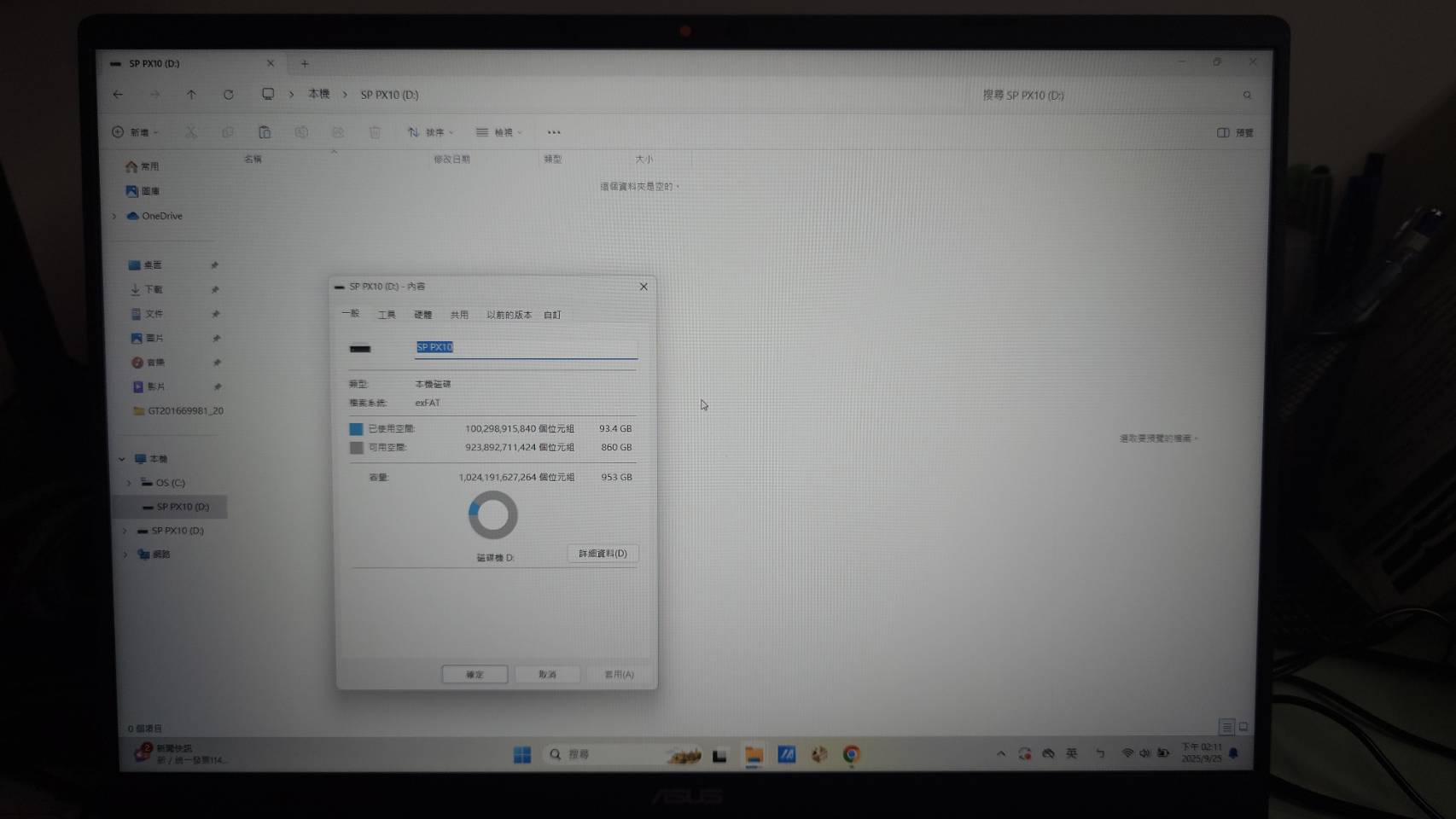Open the See more (…) toolbar menu
The image size is (1456, 819).
(x=554, y=132)
